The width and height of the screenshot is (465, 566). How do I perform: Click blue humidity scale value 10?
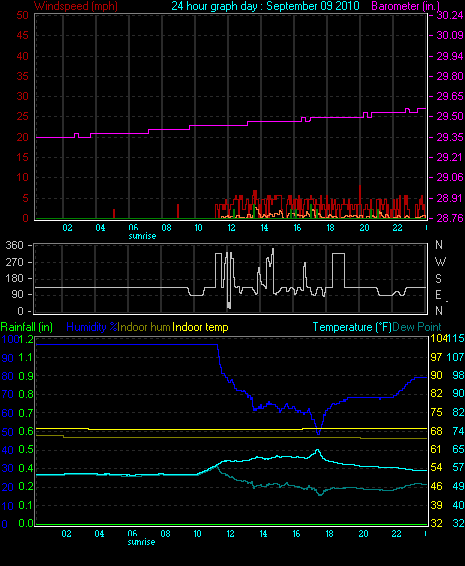point(8,506)
